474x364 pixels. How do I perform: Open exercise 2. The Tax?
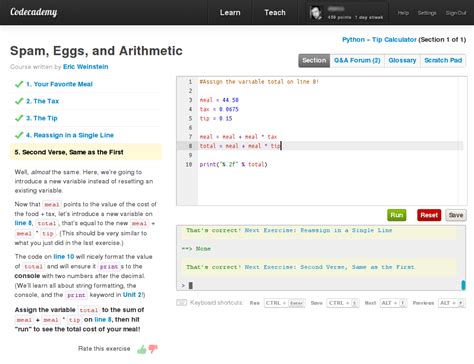pos(43,101)
